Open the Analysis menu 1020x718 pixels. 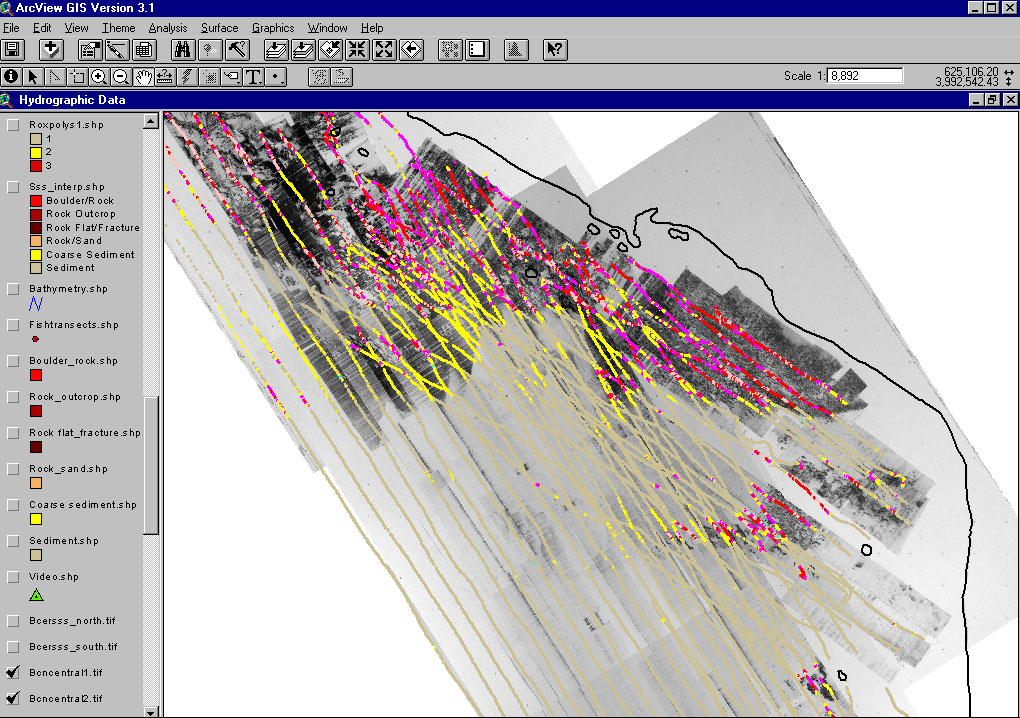coord(168,28)
